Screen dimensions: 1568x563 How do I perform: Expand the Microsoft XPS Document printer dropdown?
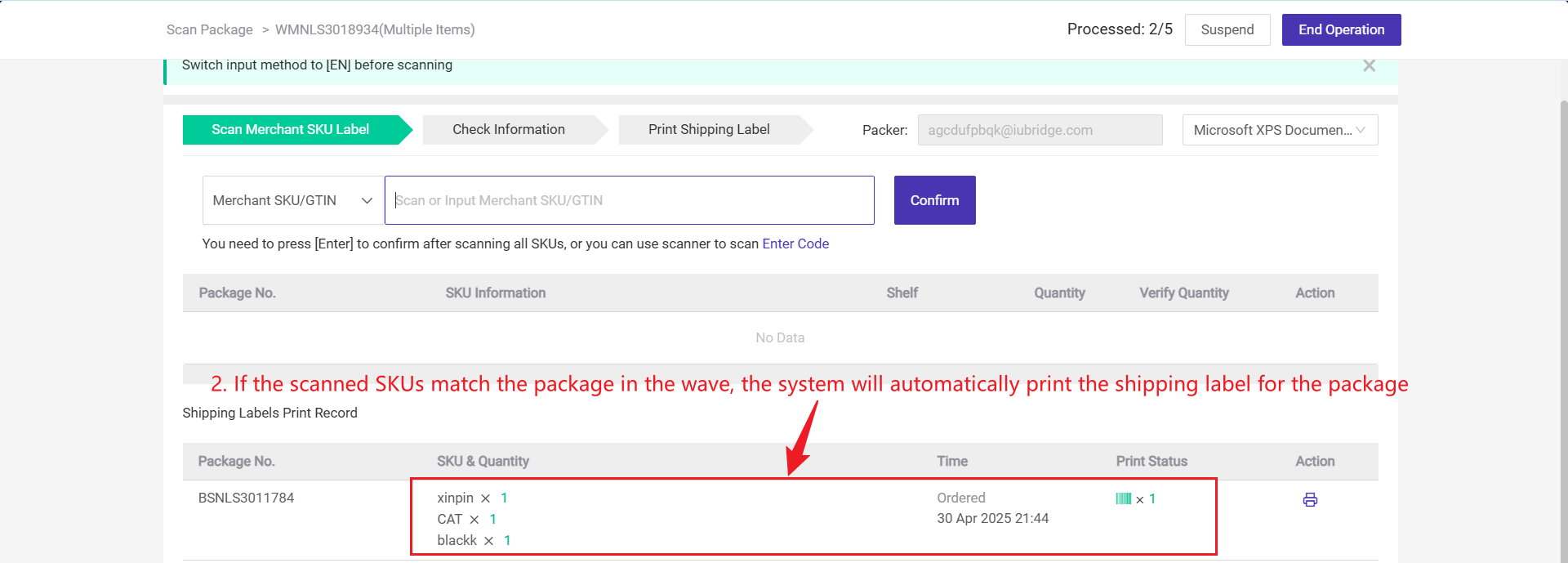[1279, 130]
